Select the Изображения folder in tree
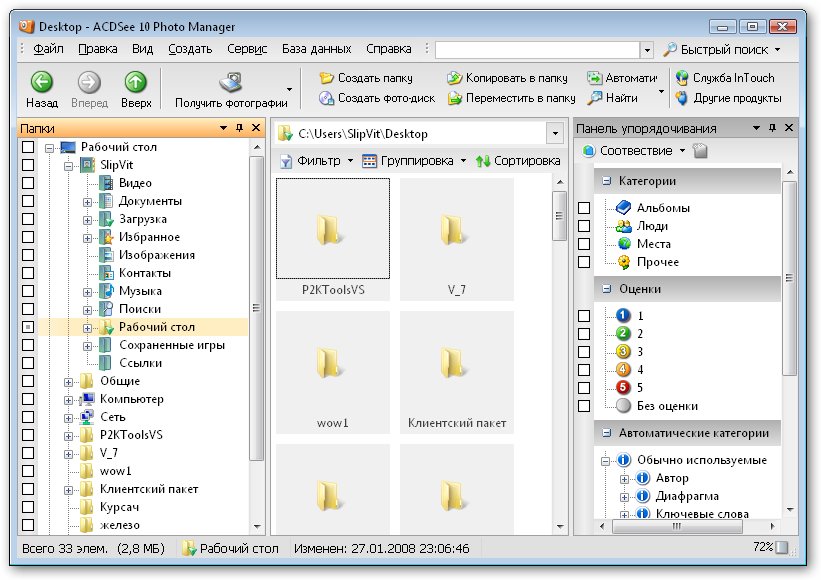 157,255
